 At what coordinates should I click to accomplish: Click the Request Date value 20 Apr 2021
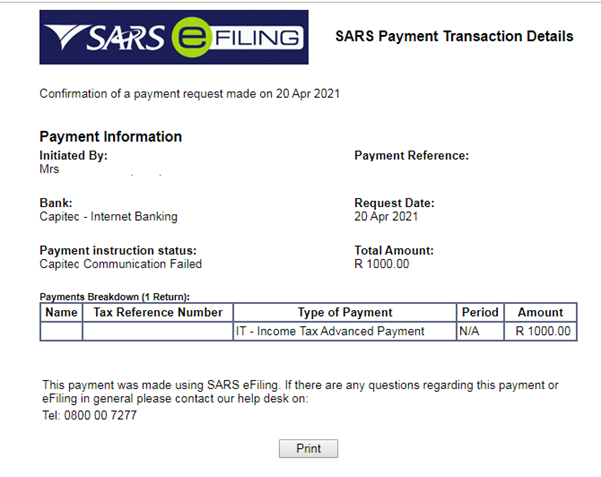(386, 216)
